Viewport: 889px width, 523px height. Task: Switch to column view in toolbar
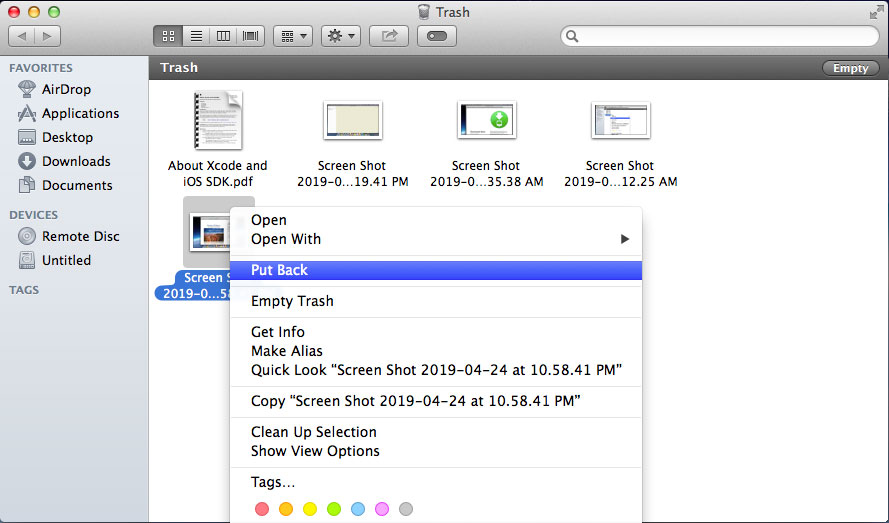(x=223, y=36)
